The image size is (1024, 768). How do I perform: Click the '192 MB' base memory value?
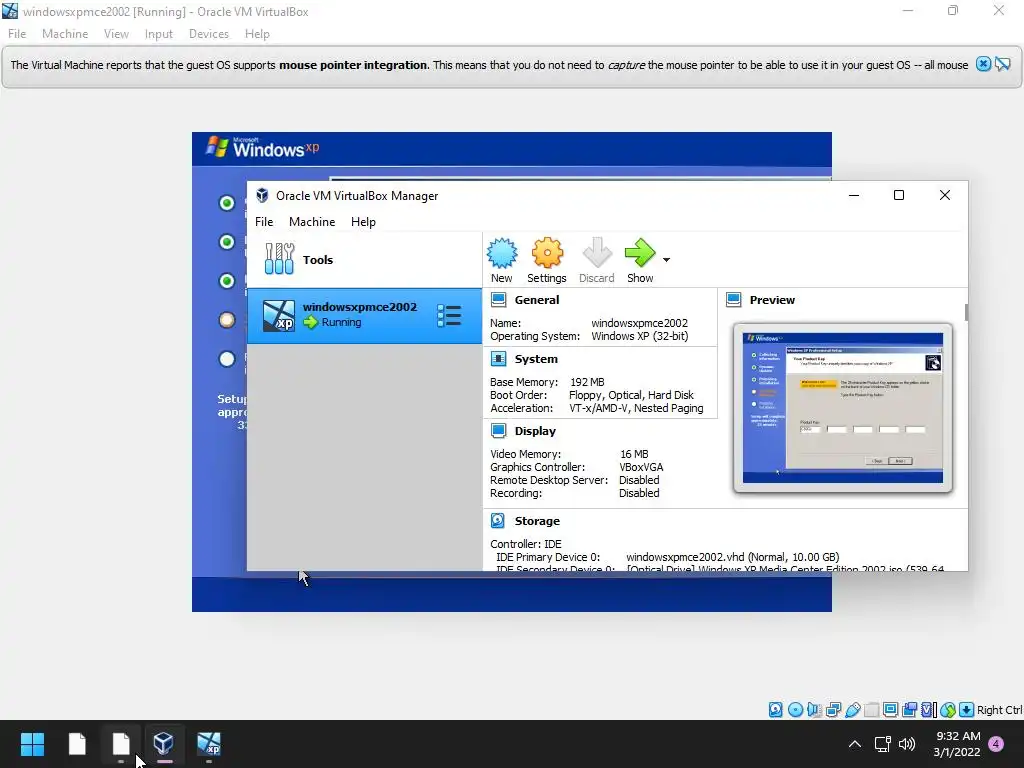[587, 381]
